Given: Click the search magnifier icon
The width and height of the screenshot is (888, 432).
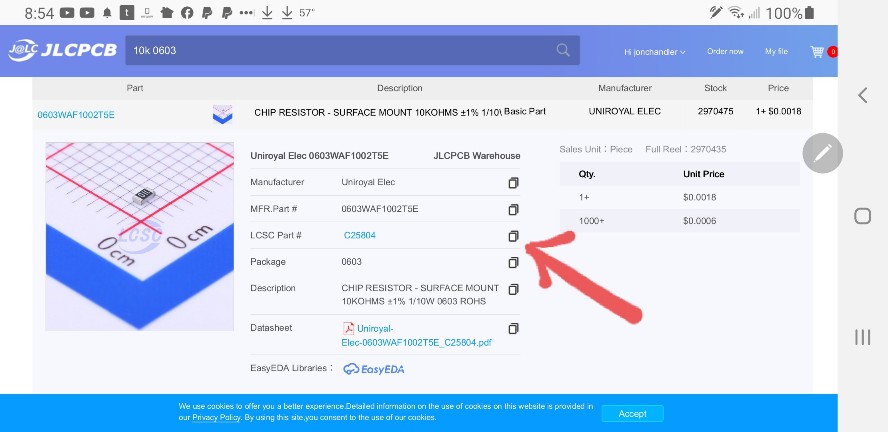Looking at the screenshot, I should point(562,50).
